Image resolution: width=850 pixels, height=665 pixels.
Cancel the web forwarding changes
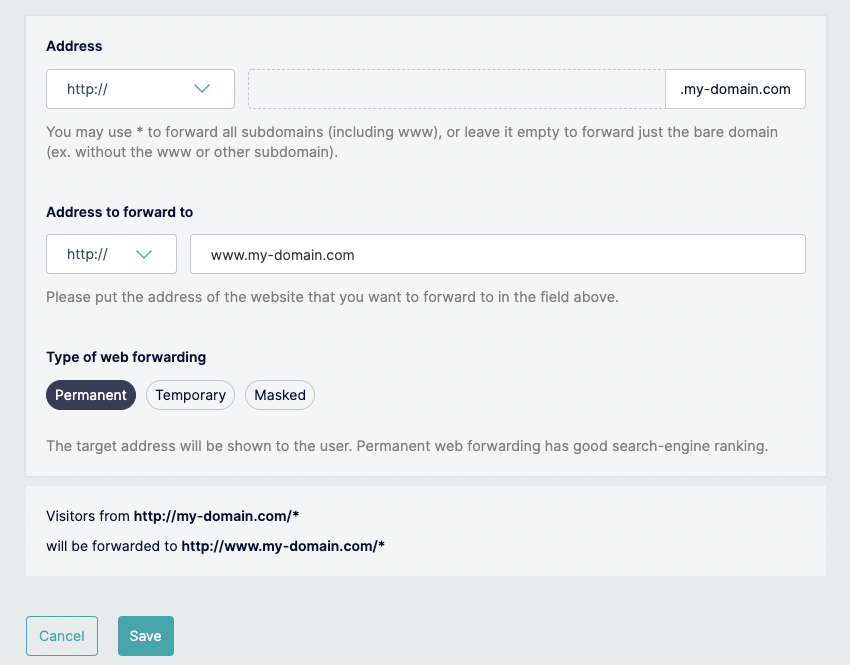(x=62, y=636)
